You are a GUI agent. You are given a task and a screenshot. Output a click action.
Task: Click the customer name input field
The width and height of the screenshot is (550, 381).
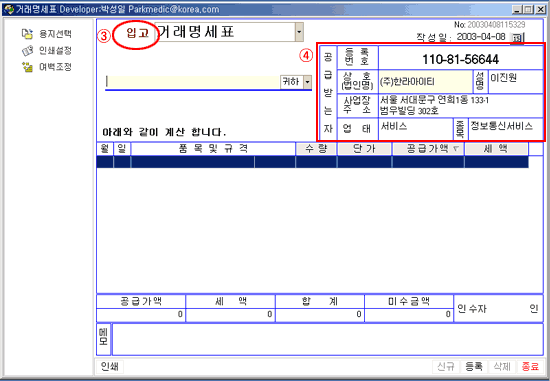193,82
